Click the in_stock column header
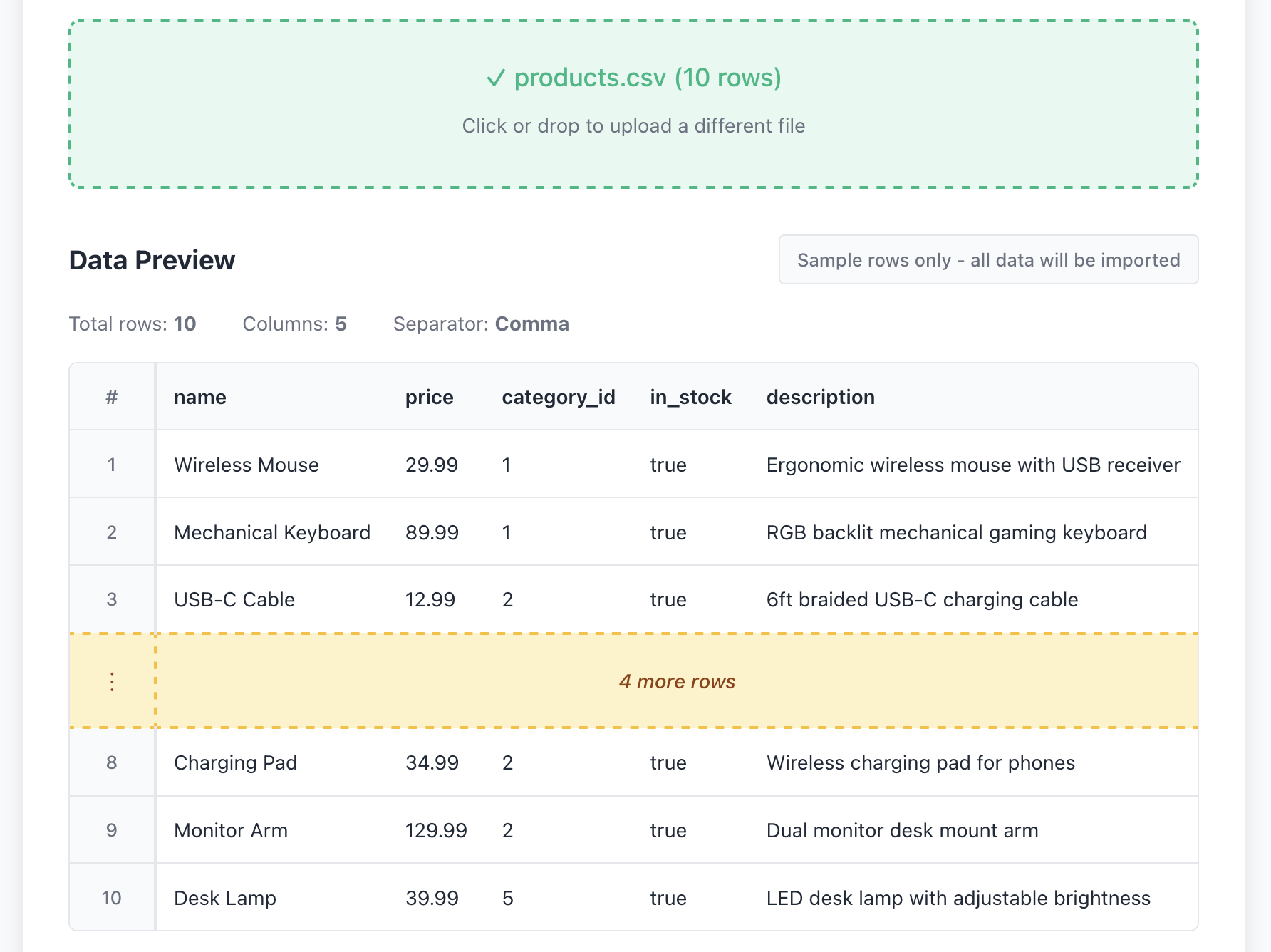 [690, 397]
